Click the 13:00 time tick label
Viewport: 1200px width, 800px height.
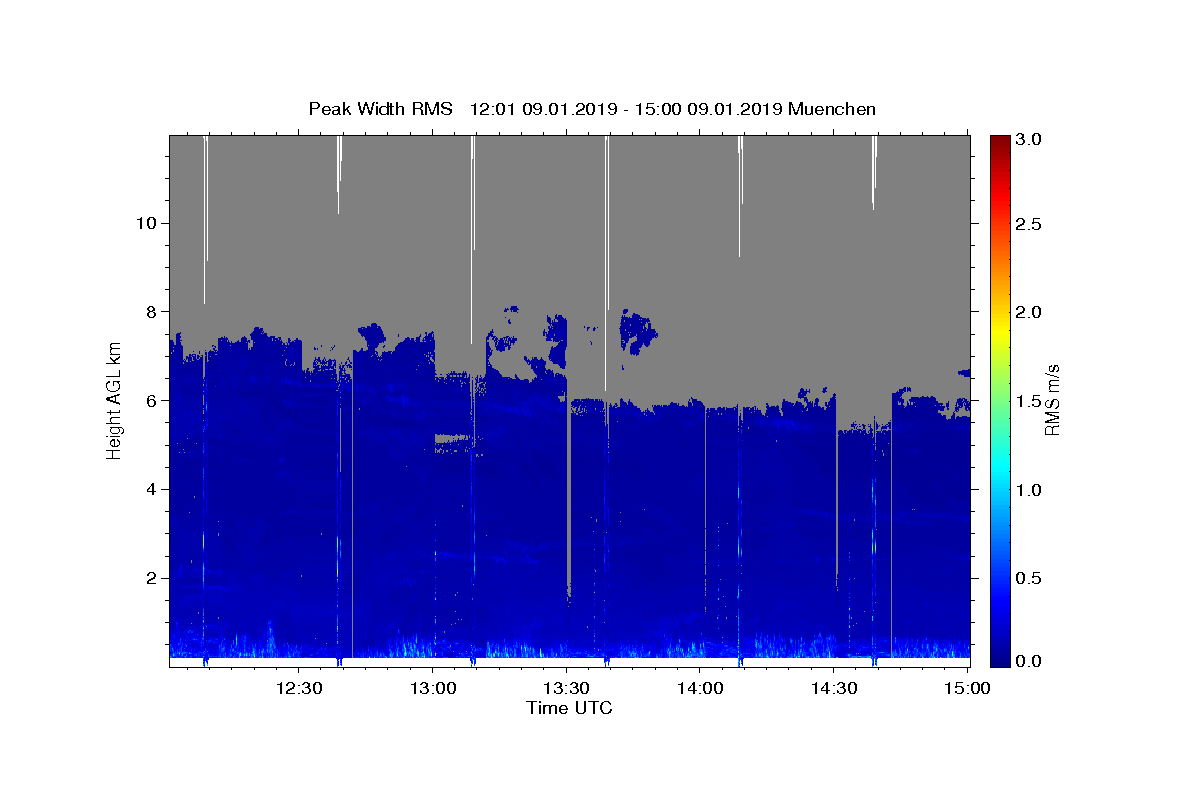click(x=432, y=688)
